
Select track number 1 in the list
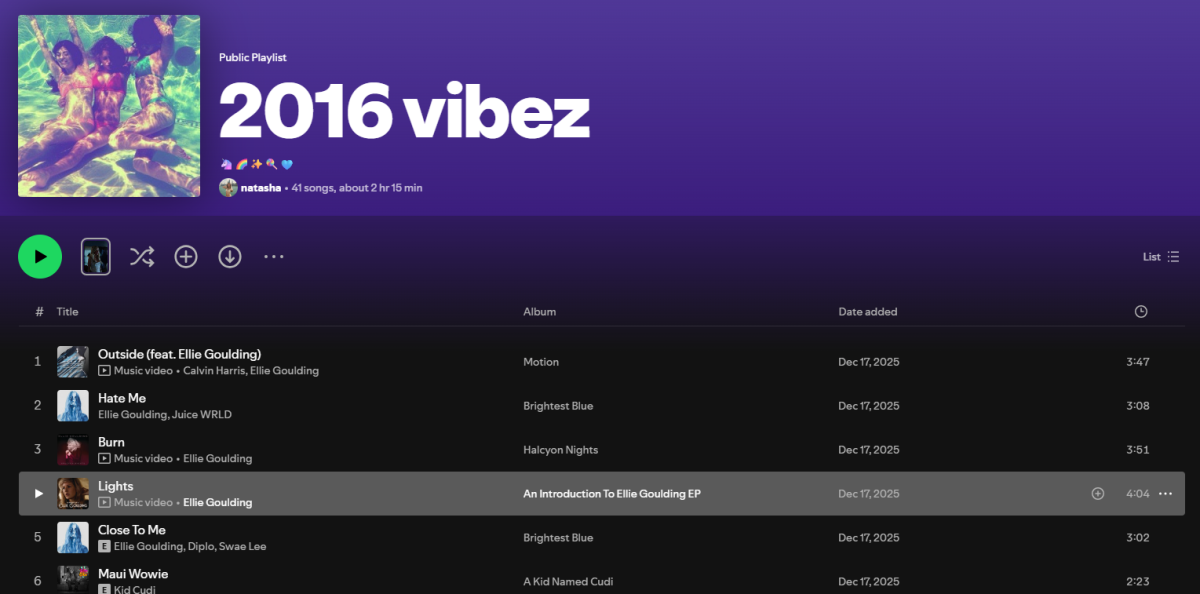pos(38,362)
